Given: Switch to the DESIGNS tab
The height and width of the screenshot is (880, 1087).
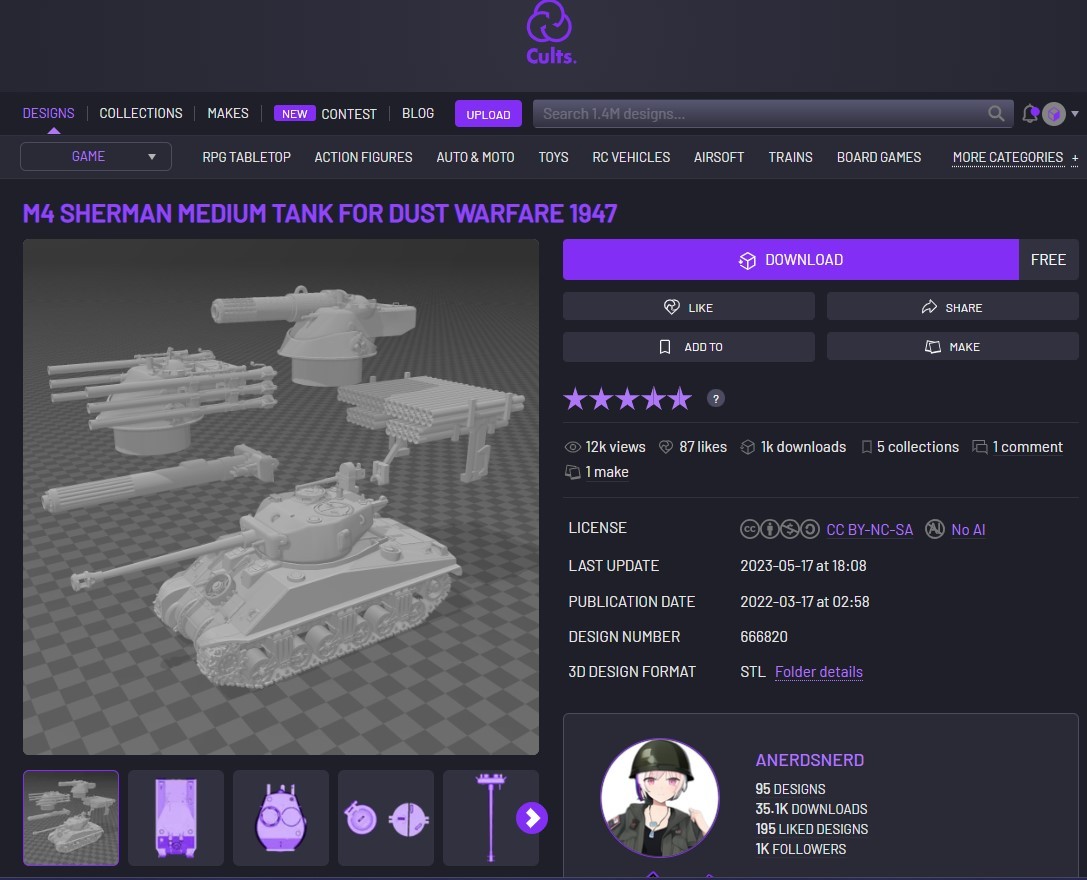Looking at the screenshot, I should [49, 113].
